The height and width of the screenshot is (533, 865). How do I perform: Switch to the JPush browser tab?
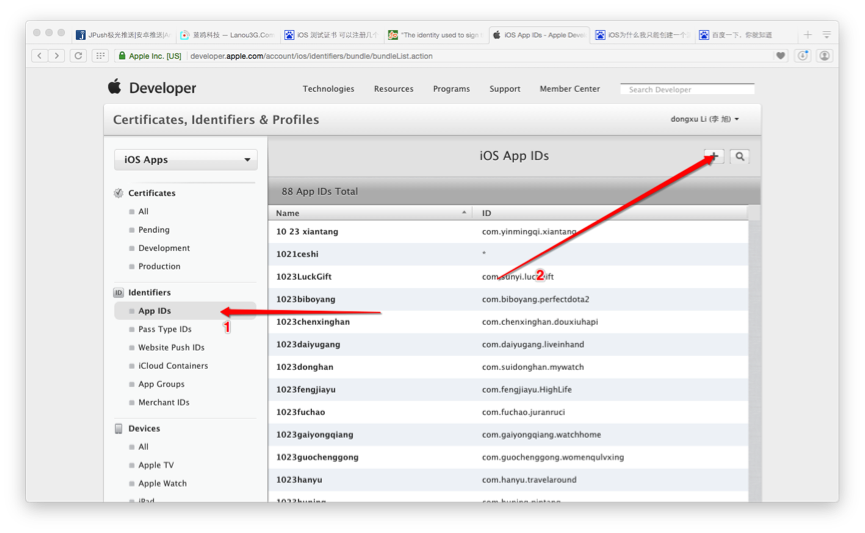(x=124, y=35)
